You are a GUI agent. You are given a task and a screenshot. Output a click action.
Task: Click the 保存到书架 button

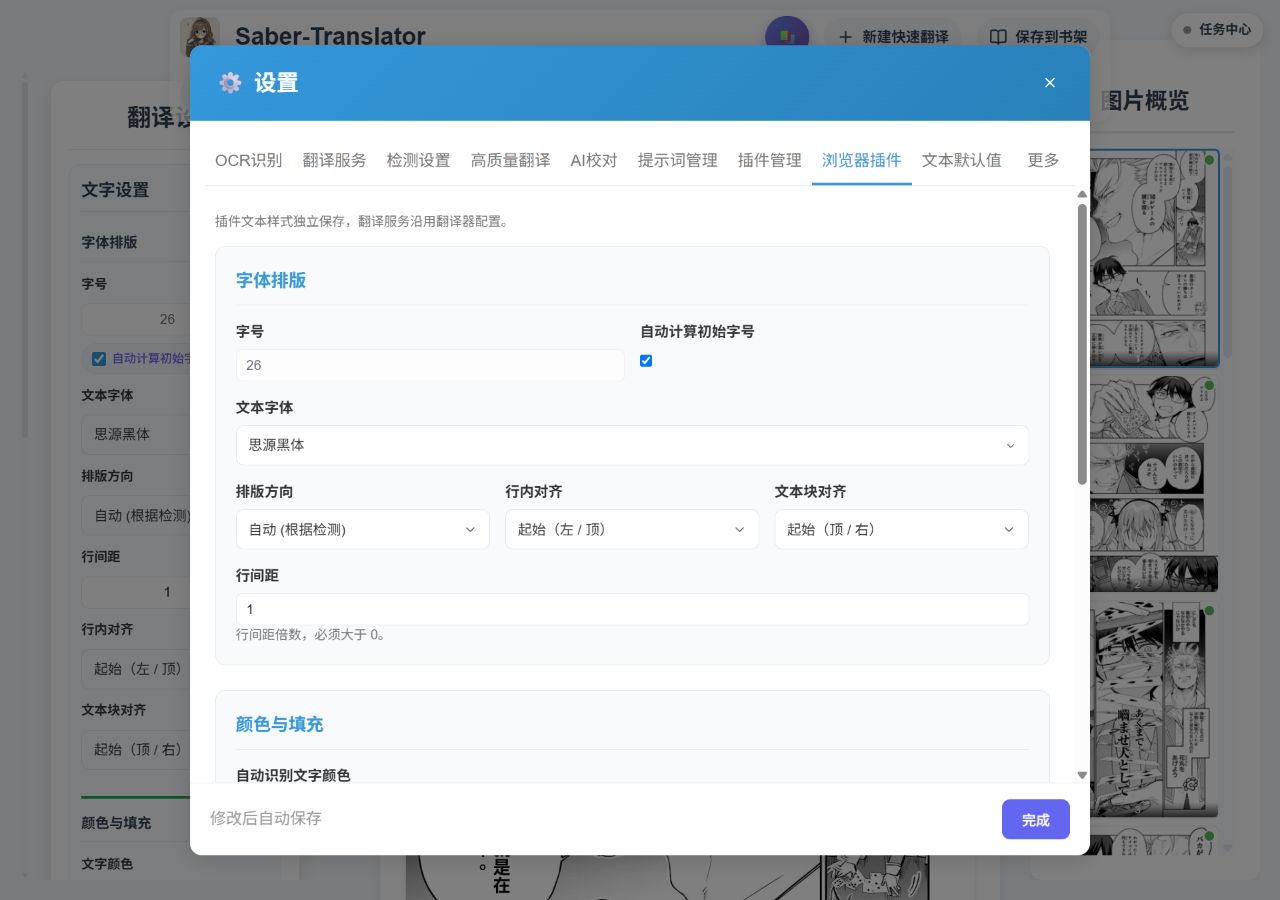[x=1038, y=37]
